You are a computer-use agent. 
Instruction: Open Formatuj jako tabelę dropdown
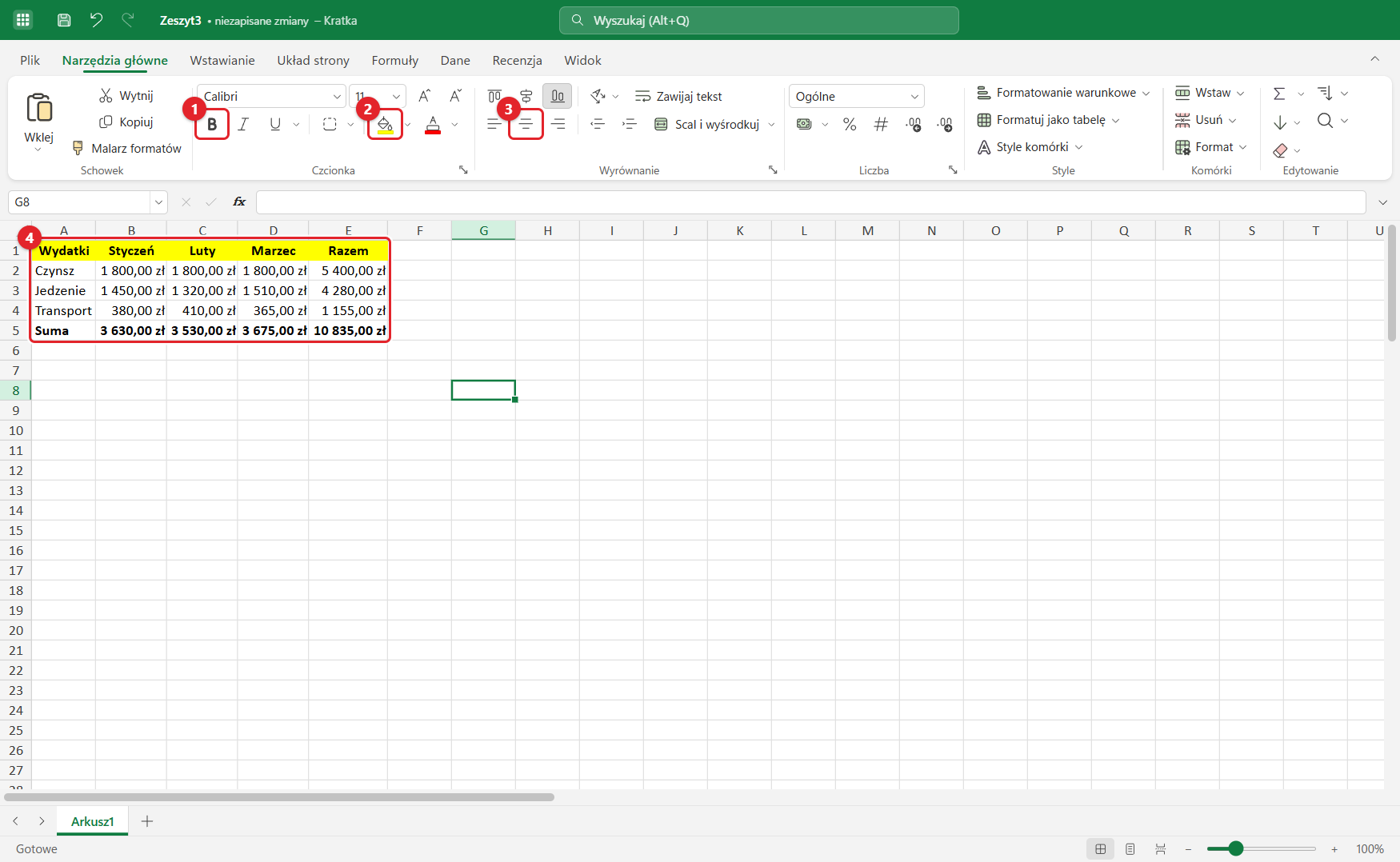[x=1048, y=120]
